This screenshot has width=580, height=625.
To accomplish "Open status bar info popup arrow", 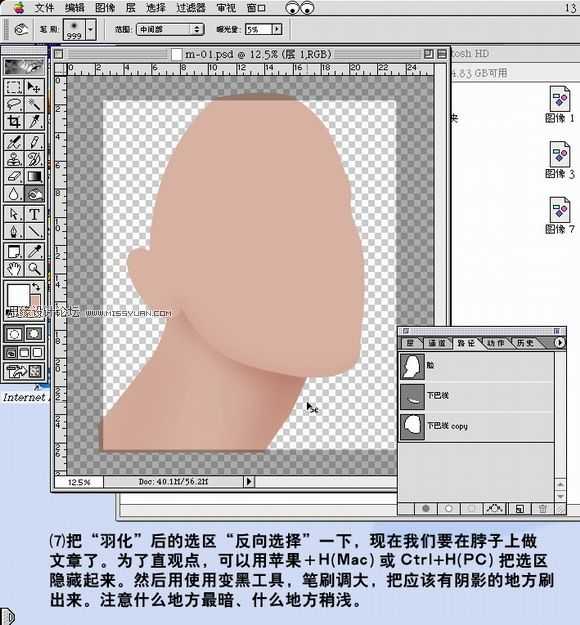I will click(249, 482).
